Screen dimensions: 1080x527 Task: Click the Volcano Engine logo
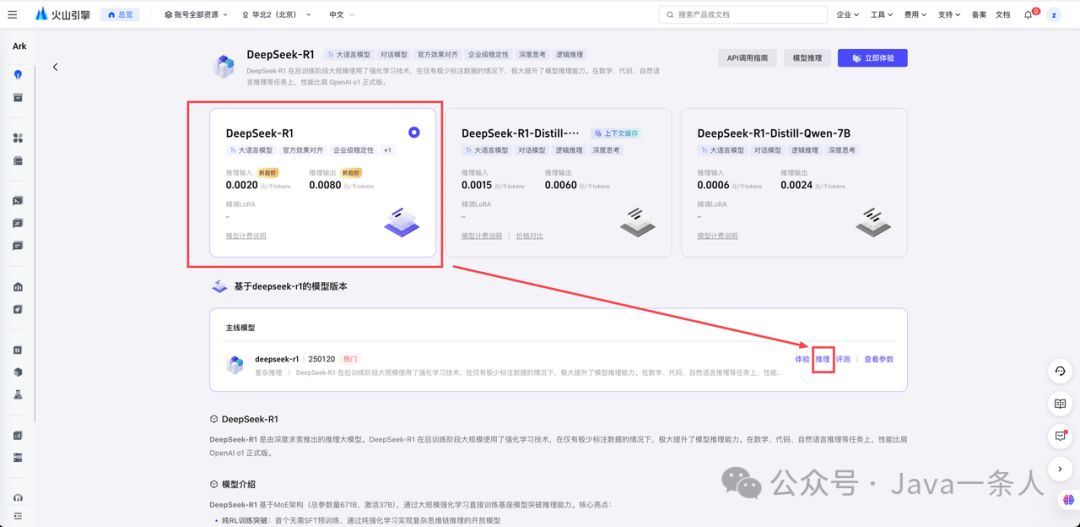[x=62, y=14]
